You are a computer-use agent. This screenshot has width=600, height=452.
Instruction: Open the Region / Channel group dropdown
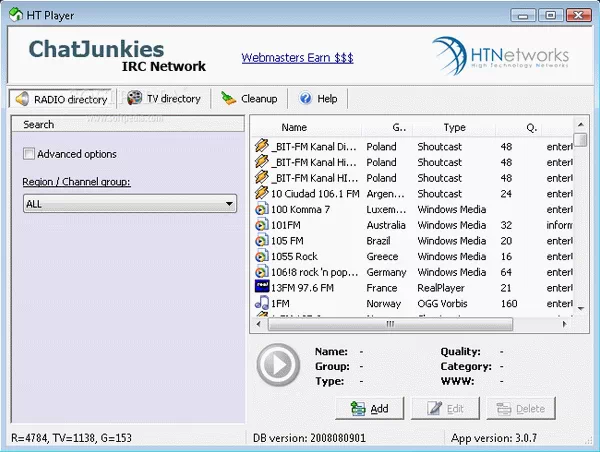point(130,203)
